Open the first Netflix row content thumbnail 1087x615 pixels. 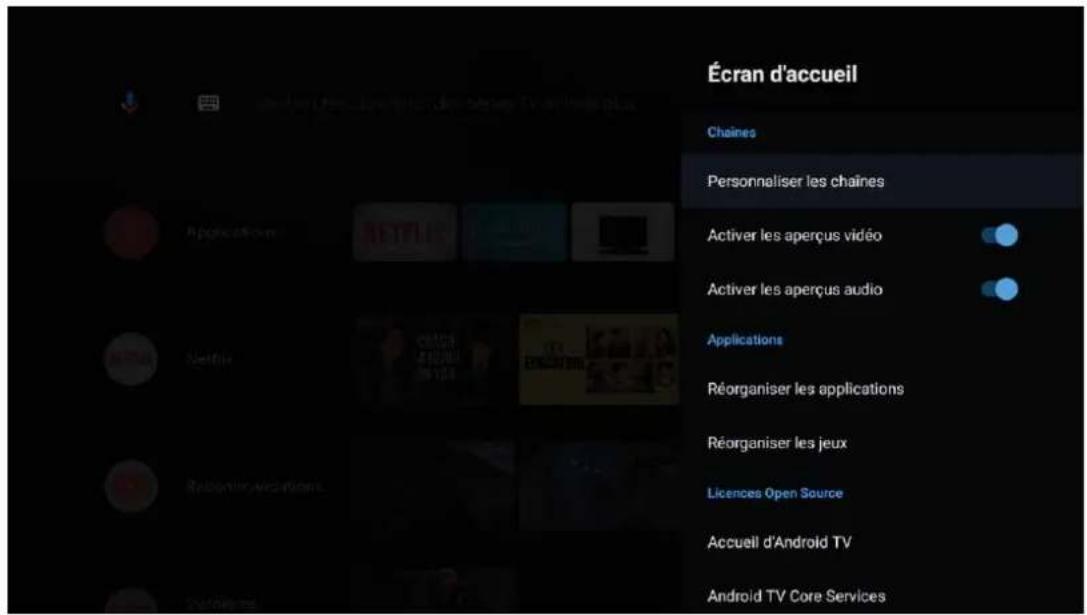pyautogui.click(x=433, y=360)
